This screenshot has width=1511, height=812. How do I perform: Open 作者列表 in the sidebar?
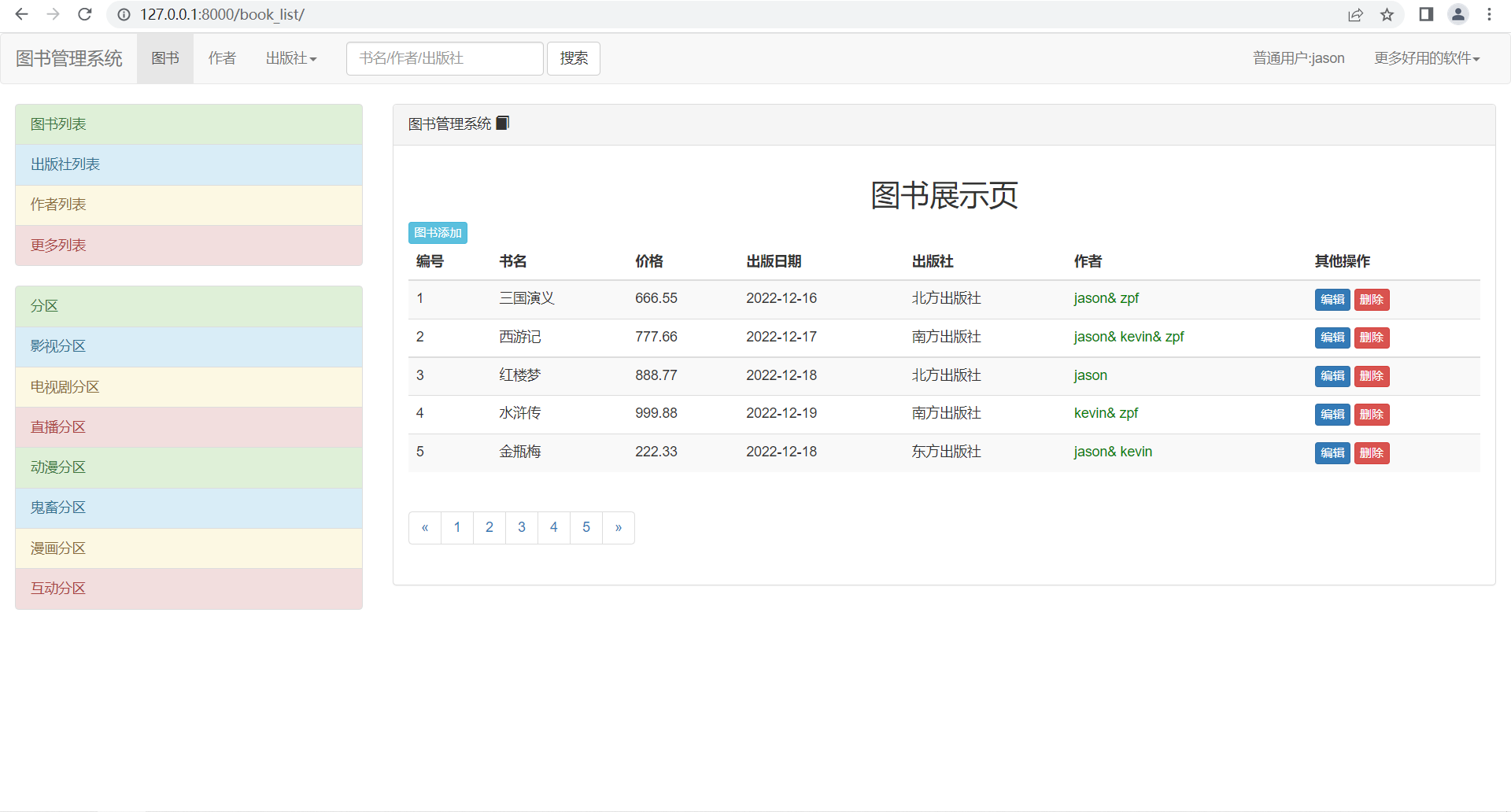189,205
